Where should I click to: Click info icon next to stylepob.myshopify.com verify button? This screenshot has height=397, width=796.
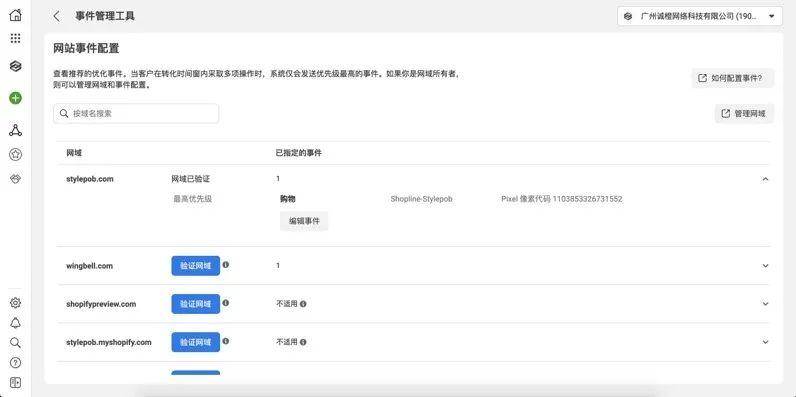(225, 341)
